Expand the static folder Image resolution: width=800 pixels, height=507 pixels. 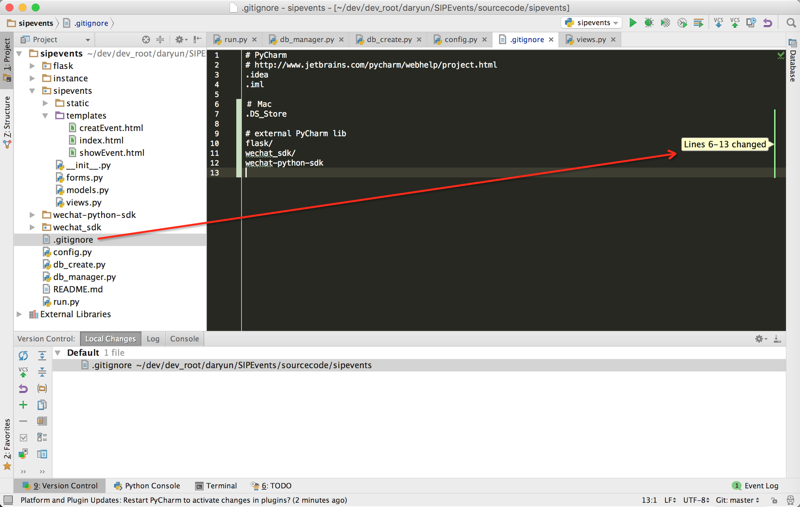(x=45, y=103)
